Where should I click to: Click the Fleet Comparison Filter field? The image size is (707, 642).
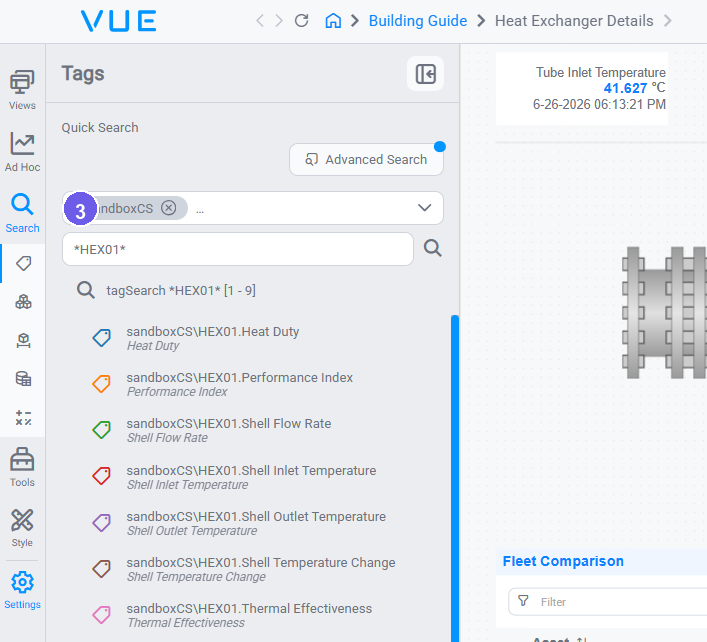tap(607, 602)
